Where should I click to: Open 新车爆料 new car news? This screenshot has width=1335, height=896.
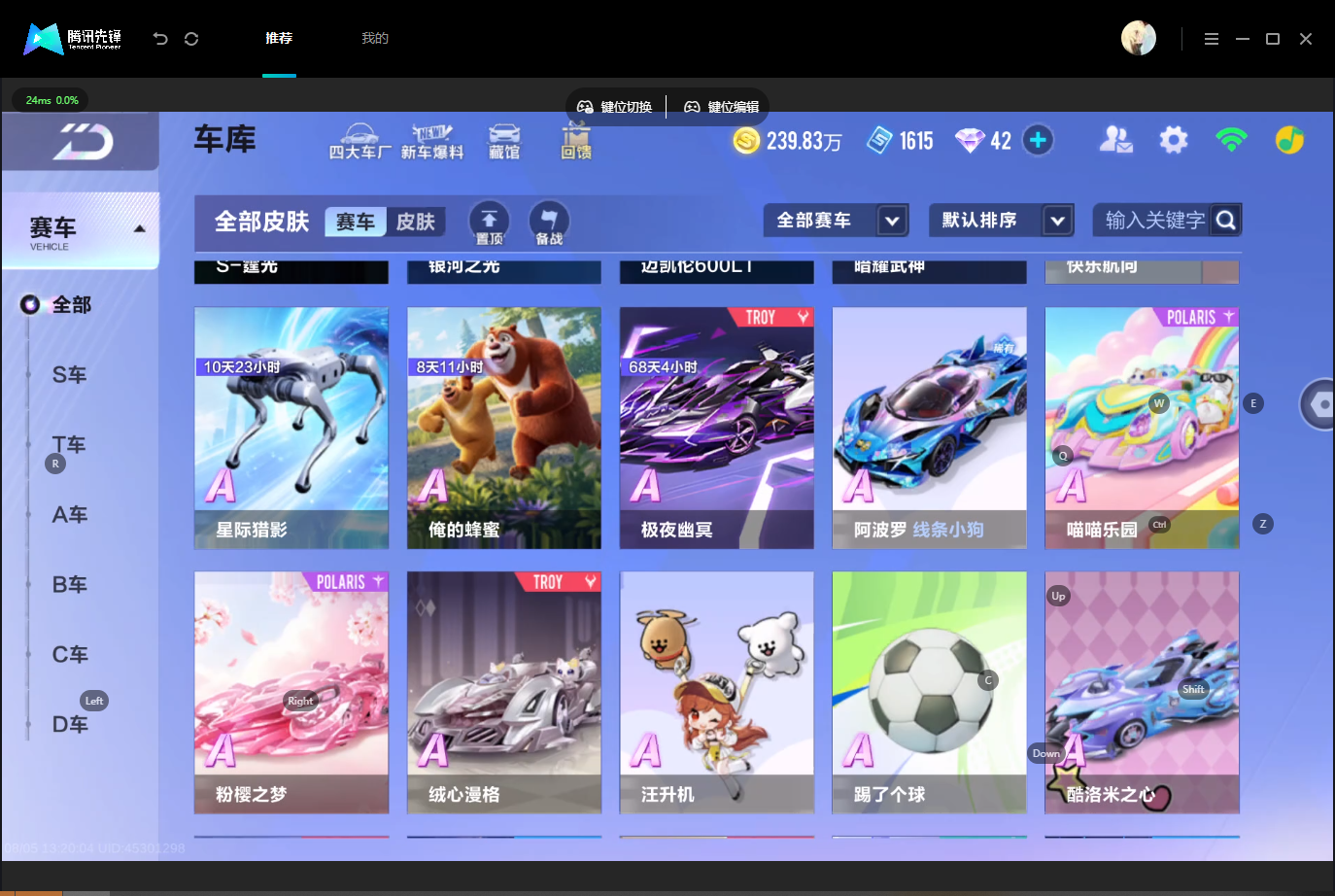click(x=432, y=142)
